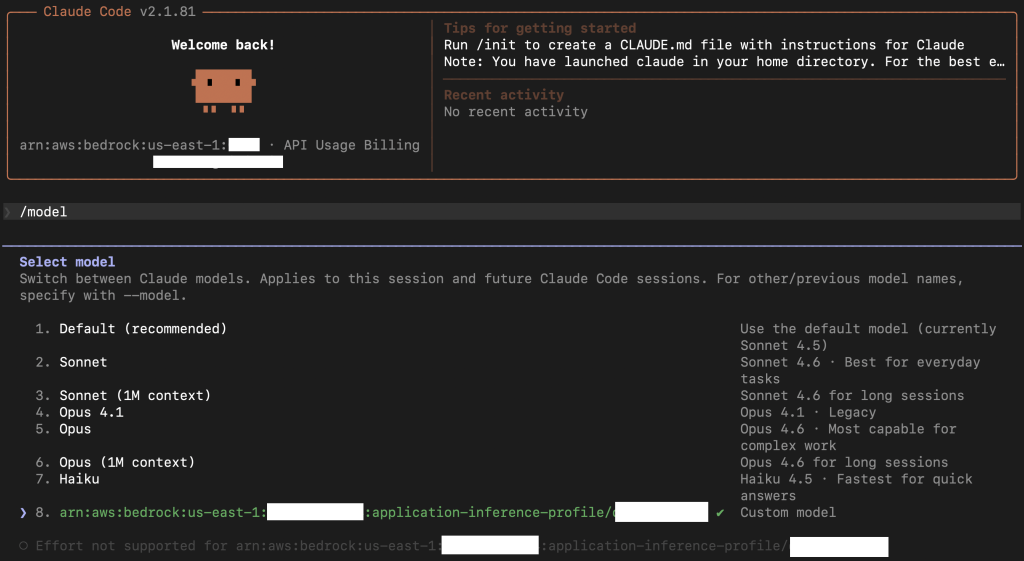
Task: Click the Select model heading
Action: click(67, 262)
